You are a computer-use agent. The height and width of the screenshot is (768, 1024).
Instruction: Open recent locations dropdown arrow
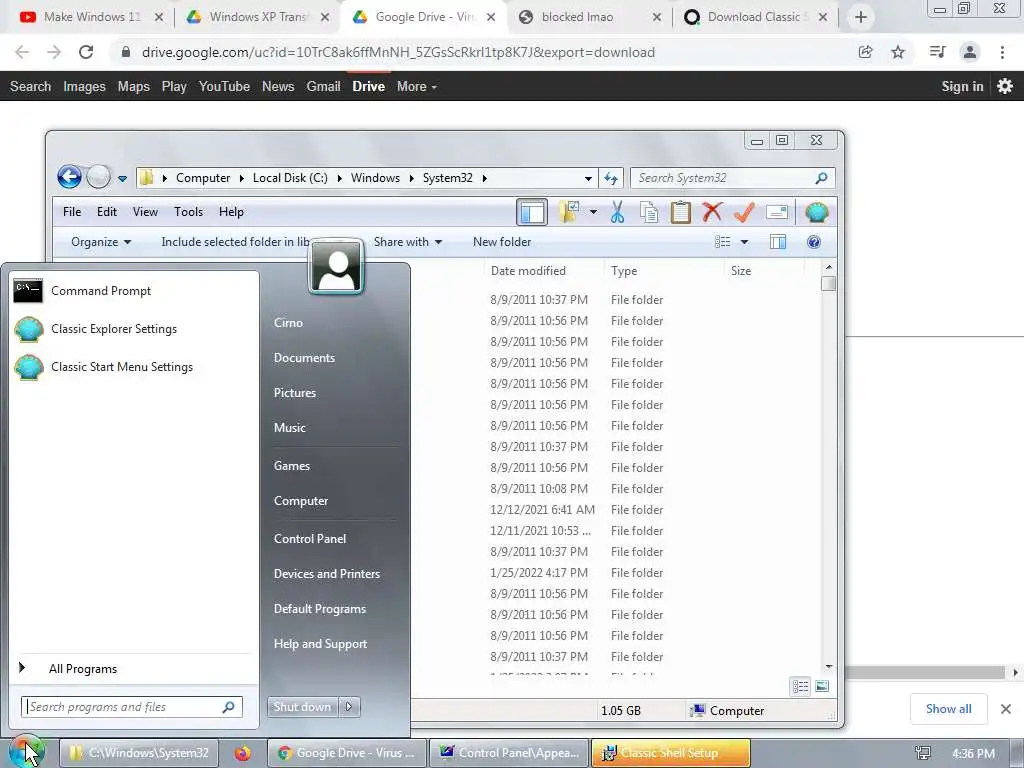[122, 178]
